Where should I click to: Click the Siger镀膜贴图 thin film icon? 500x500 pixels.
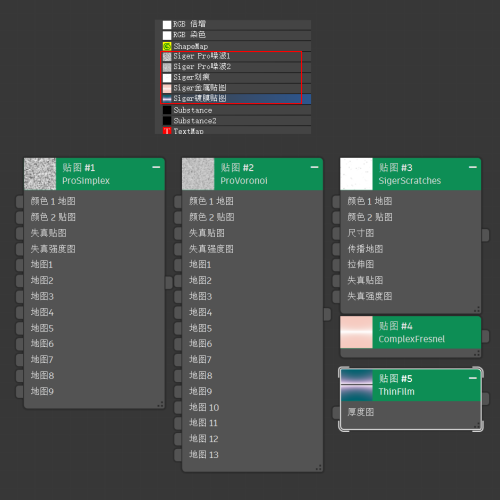point(167,99)
